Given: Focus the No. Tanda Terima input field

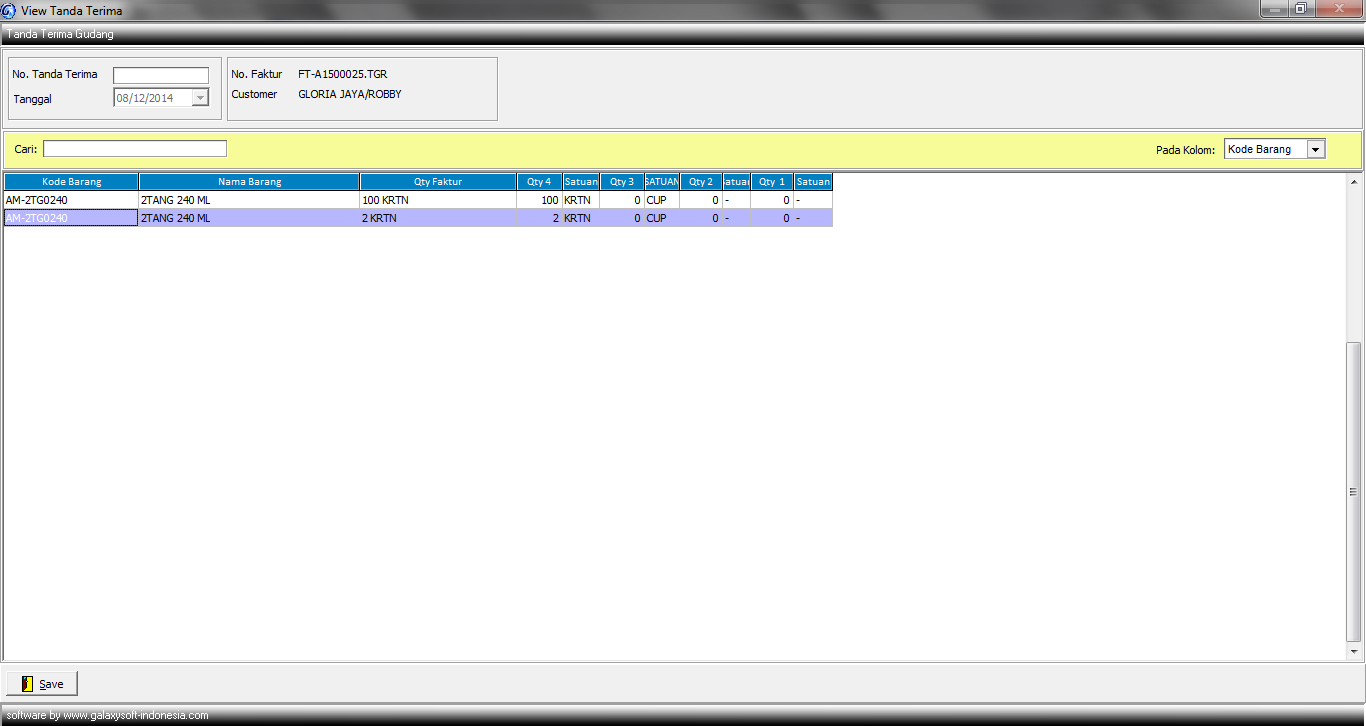Looking at the screenshot, I should [161, 75].
